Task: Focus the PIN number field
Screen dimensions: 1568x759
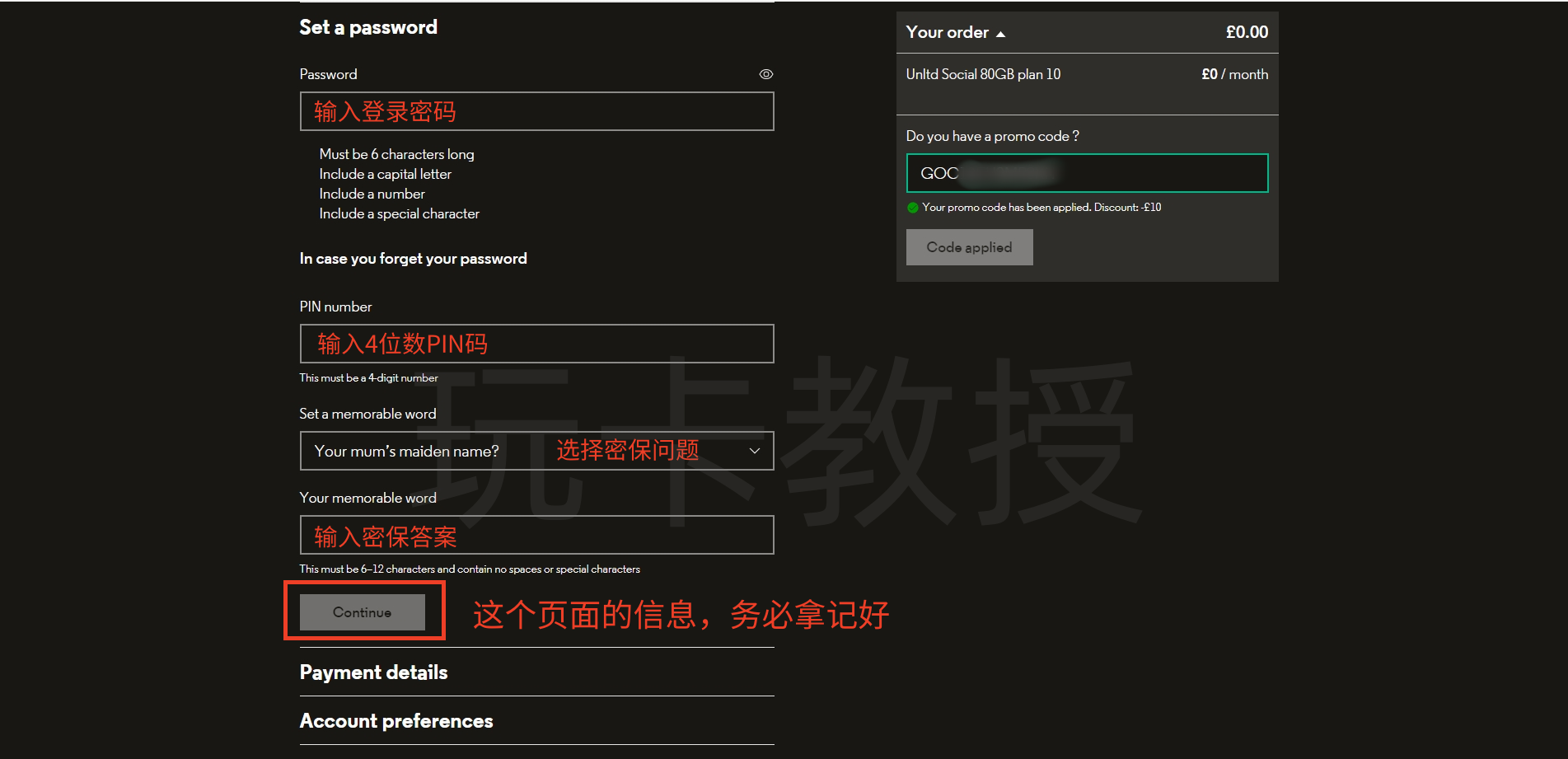Action: pyautogui.click(x=536, y=344)
